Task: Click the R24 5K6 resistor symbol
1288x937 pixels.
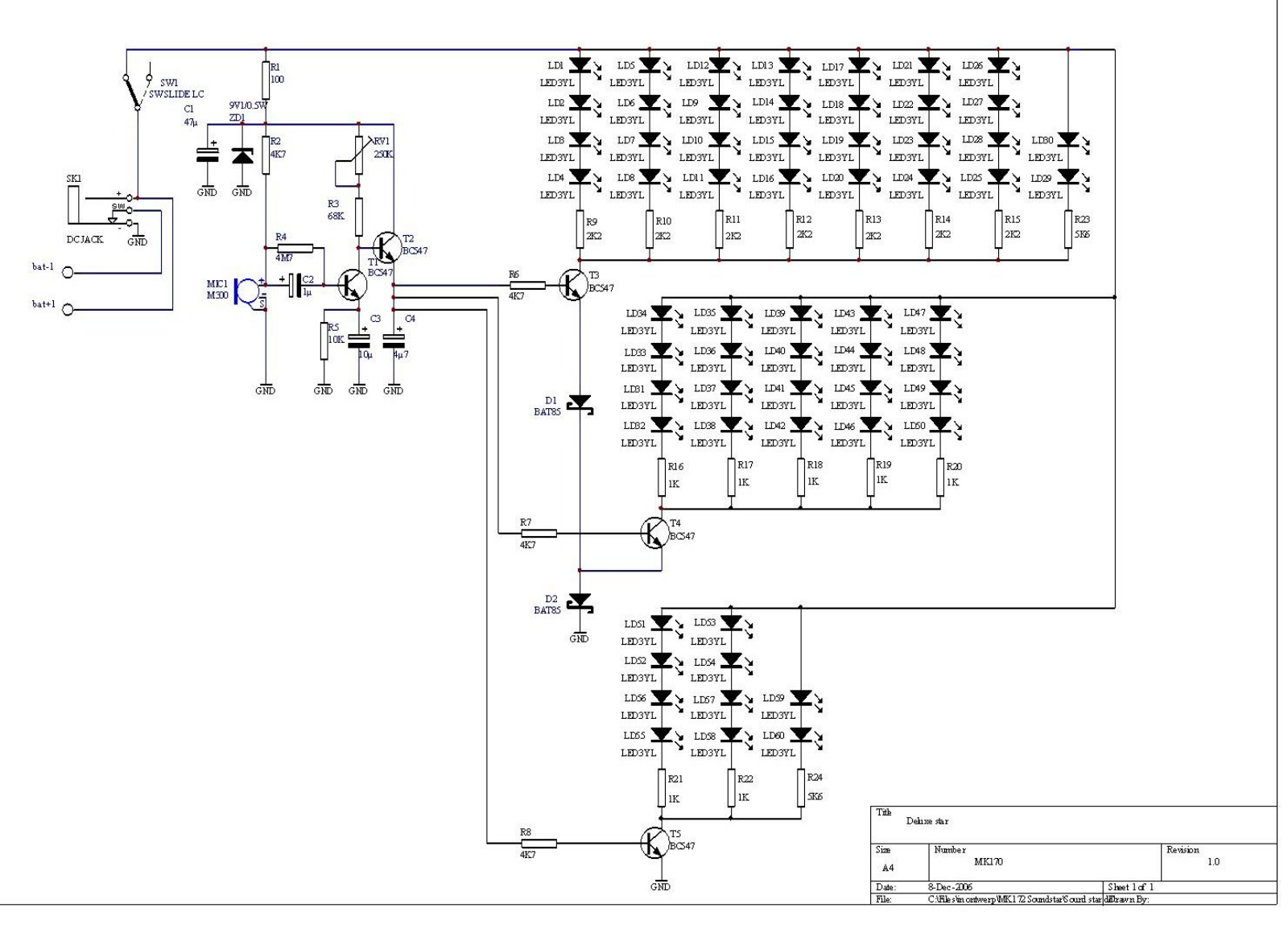Action: 801,788
